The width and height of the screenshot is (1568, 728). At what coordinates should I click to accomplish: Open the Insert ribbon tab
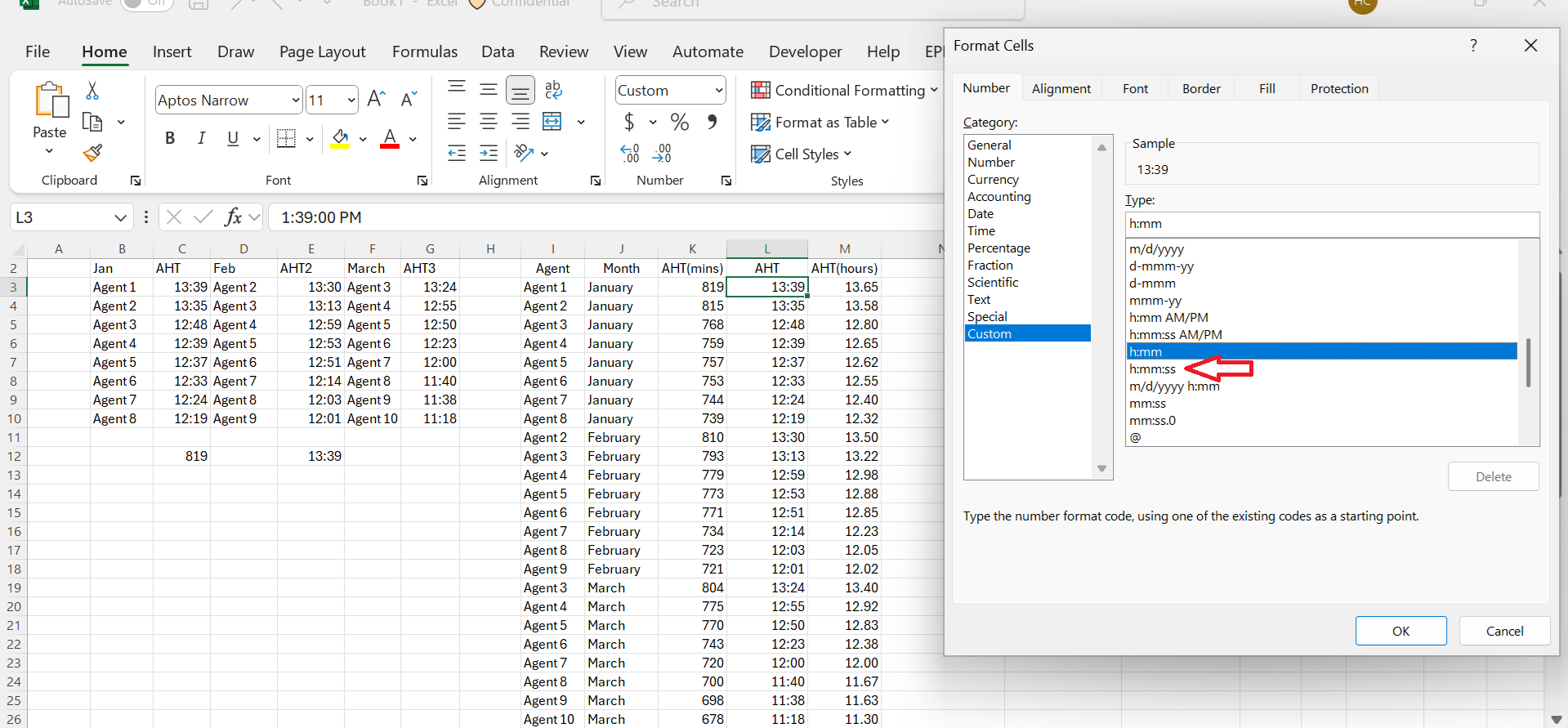pyautogui.click(x=172, y=51)
